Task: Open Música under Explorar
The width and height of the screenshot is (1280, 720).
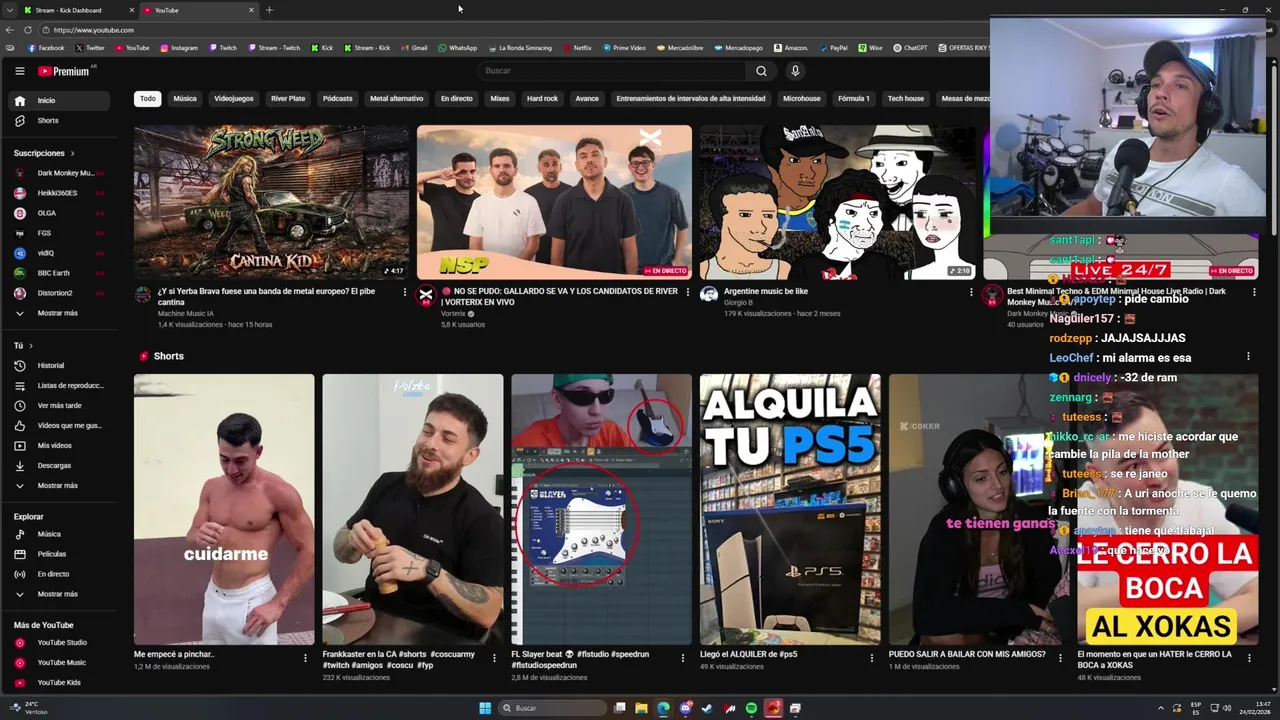Action: pyautogui.click(x=60, y=534)
